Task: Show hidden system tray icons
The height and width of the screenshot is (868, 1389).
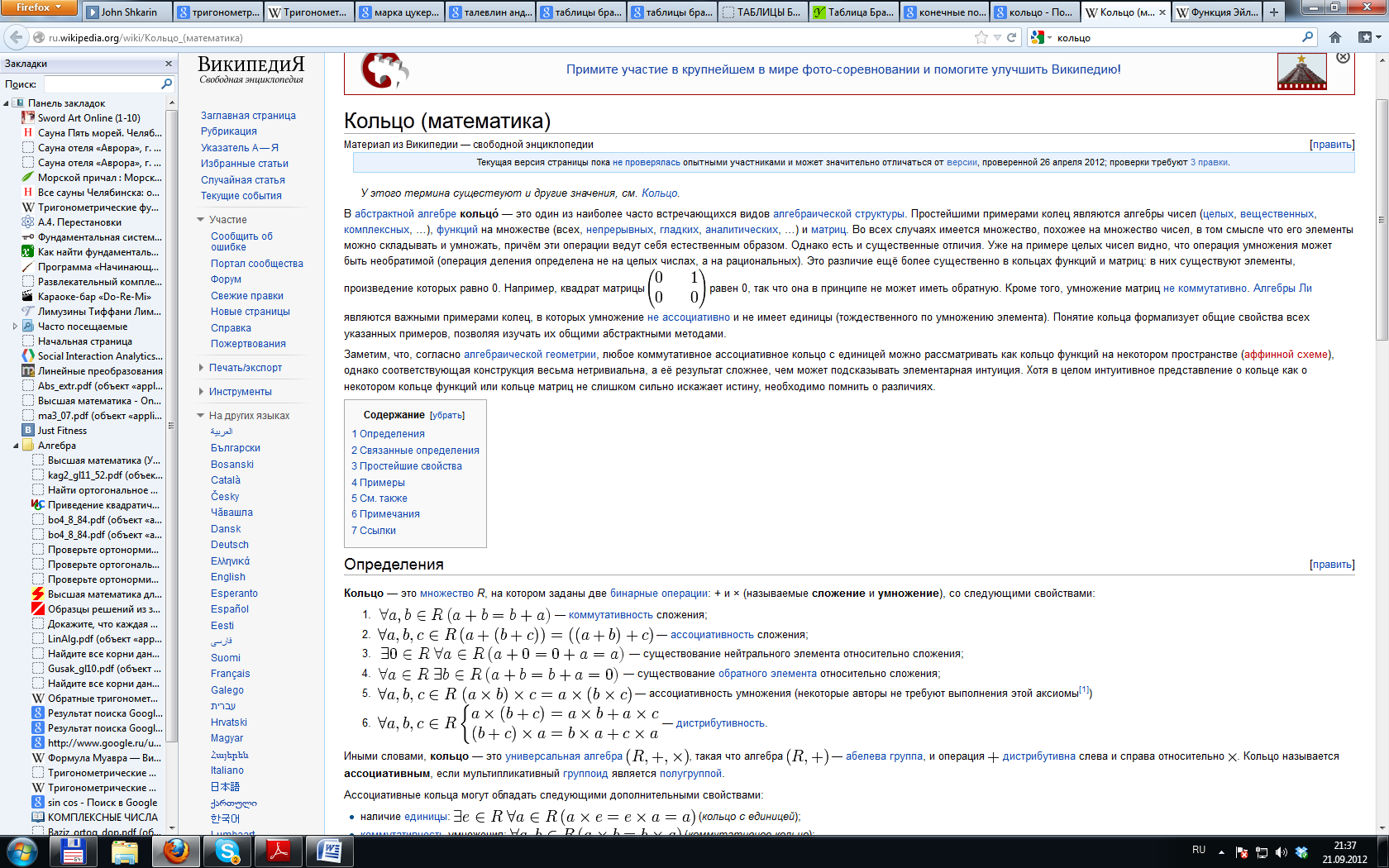Action: [x=1221, y=851]
